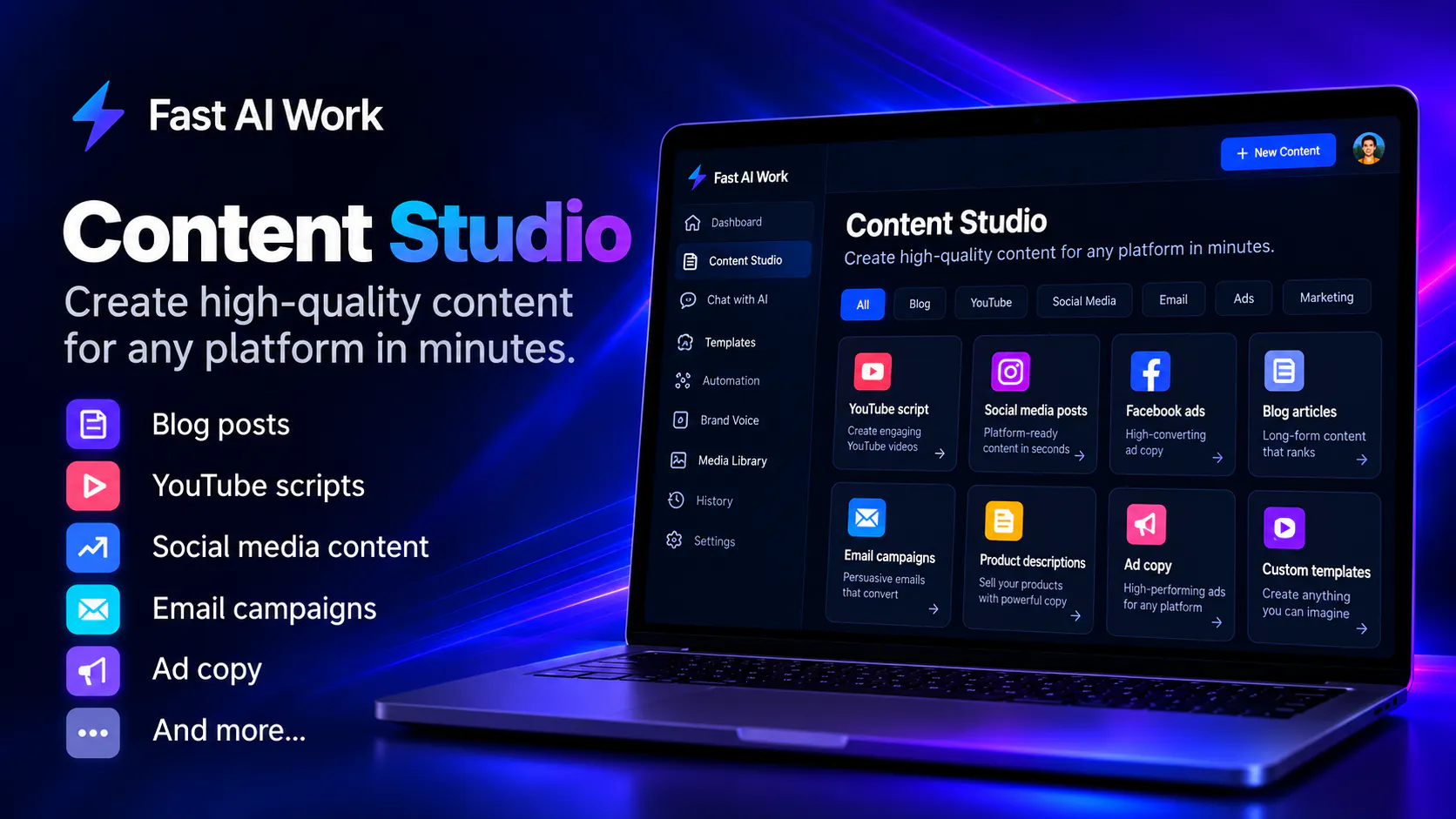Click the Automation icon in sidebar
The width and height of the screenshot is (1456, 819).
click(x=683, y=381)
